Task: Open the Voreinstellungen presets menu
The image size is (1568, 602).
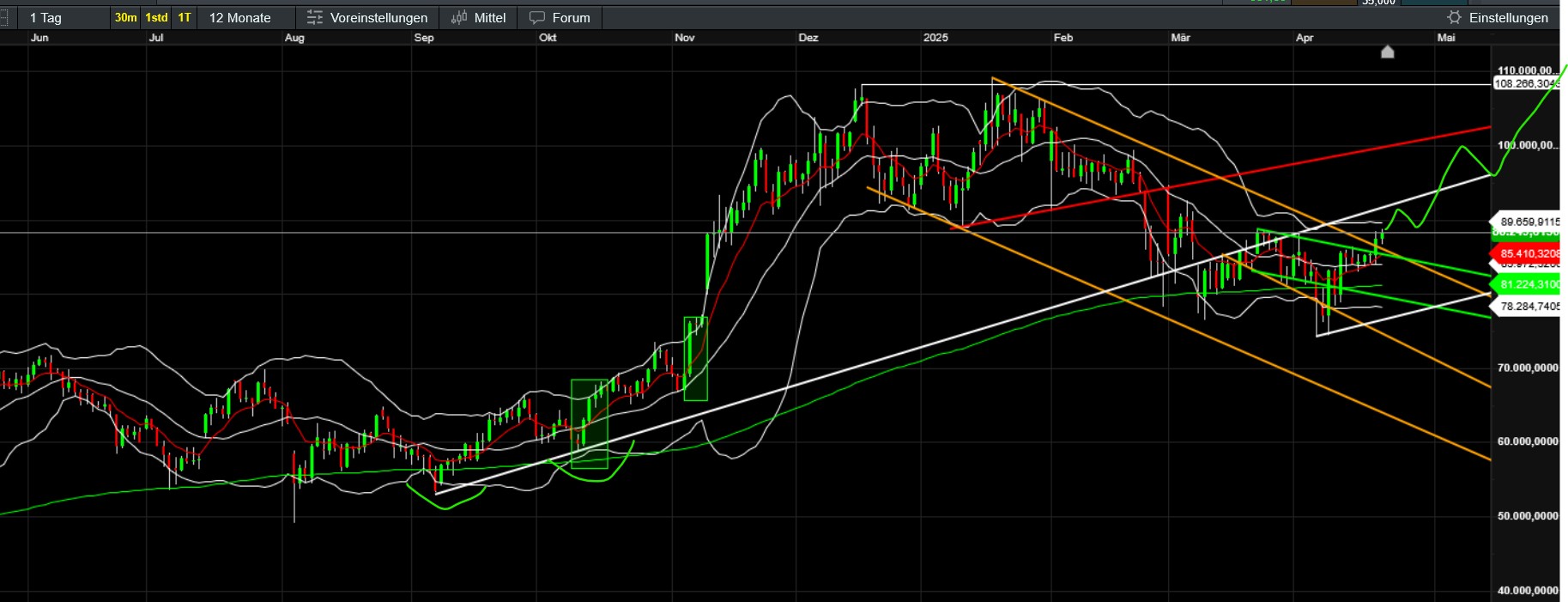Action: click(x=367, y=17)
